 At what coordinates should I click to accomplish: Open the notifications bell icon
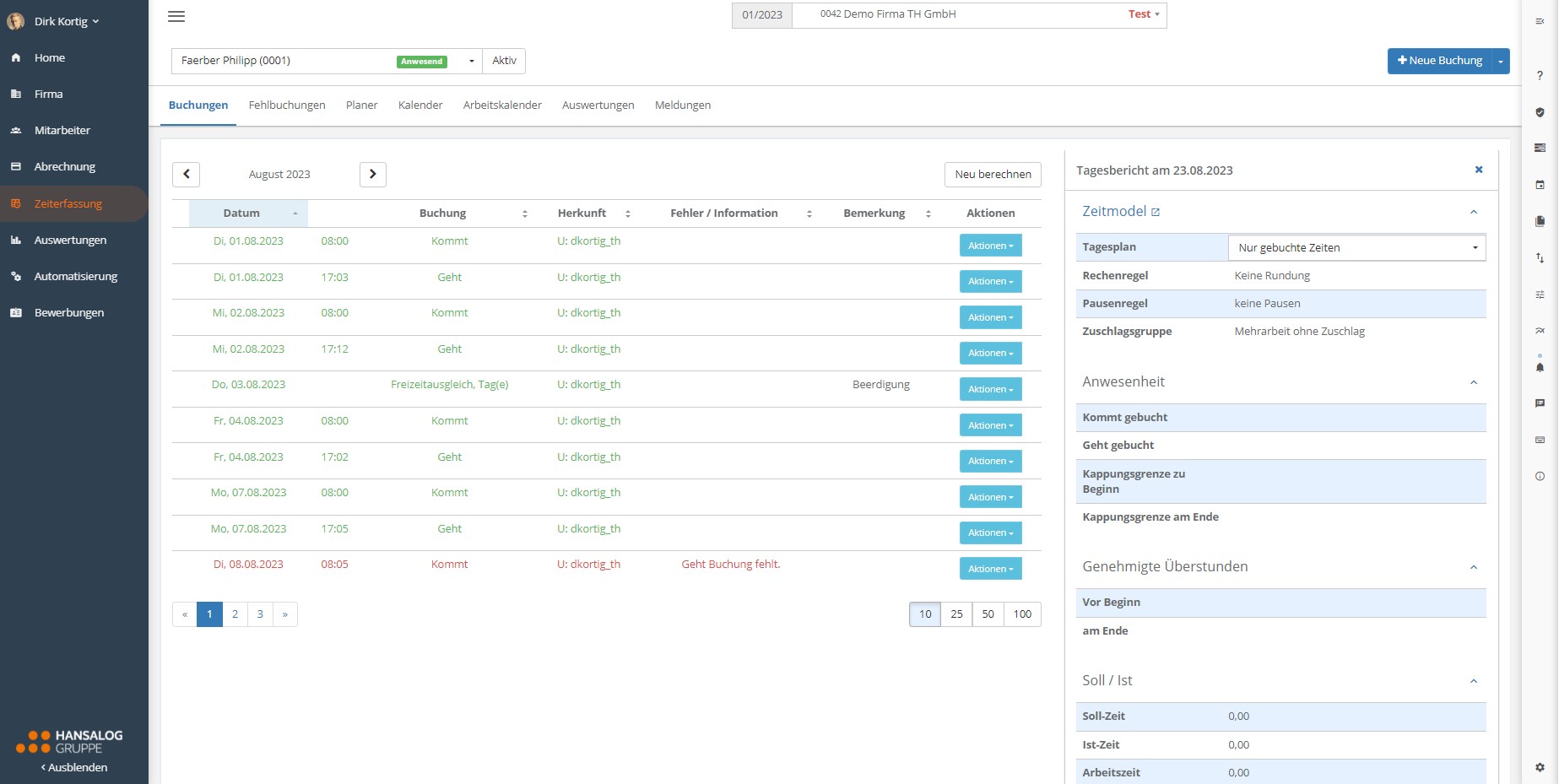click(1540, 367)
